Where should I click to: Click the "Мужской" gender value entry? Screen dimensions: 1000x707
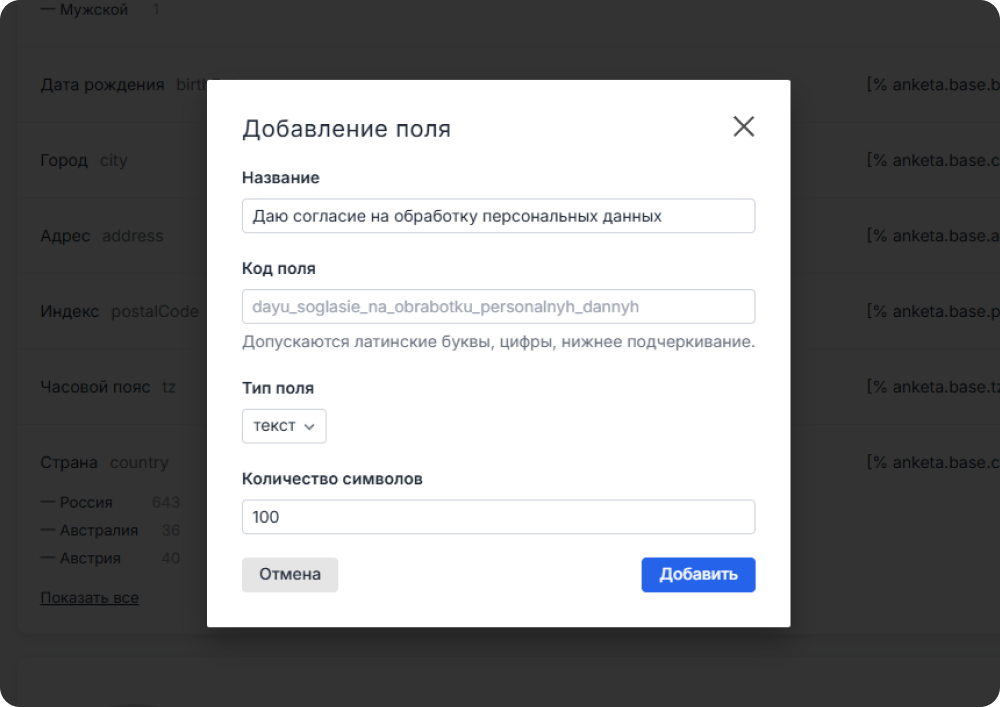coord(94,10)
